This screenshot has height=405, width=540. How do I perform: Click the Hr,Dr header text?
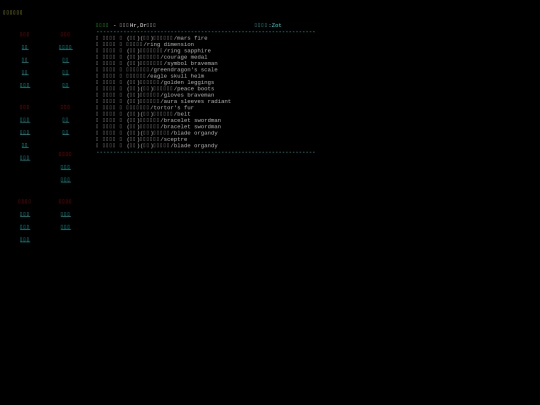click(138, 25)
